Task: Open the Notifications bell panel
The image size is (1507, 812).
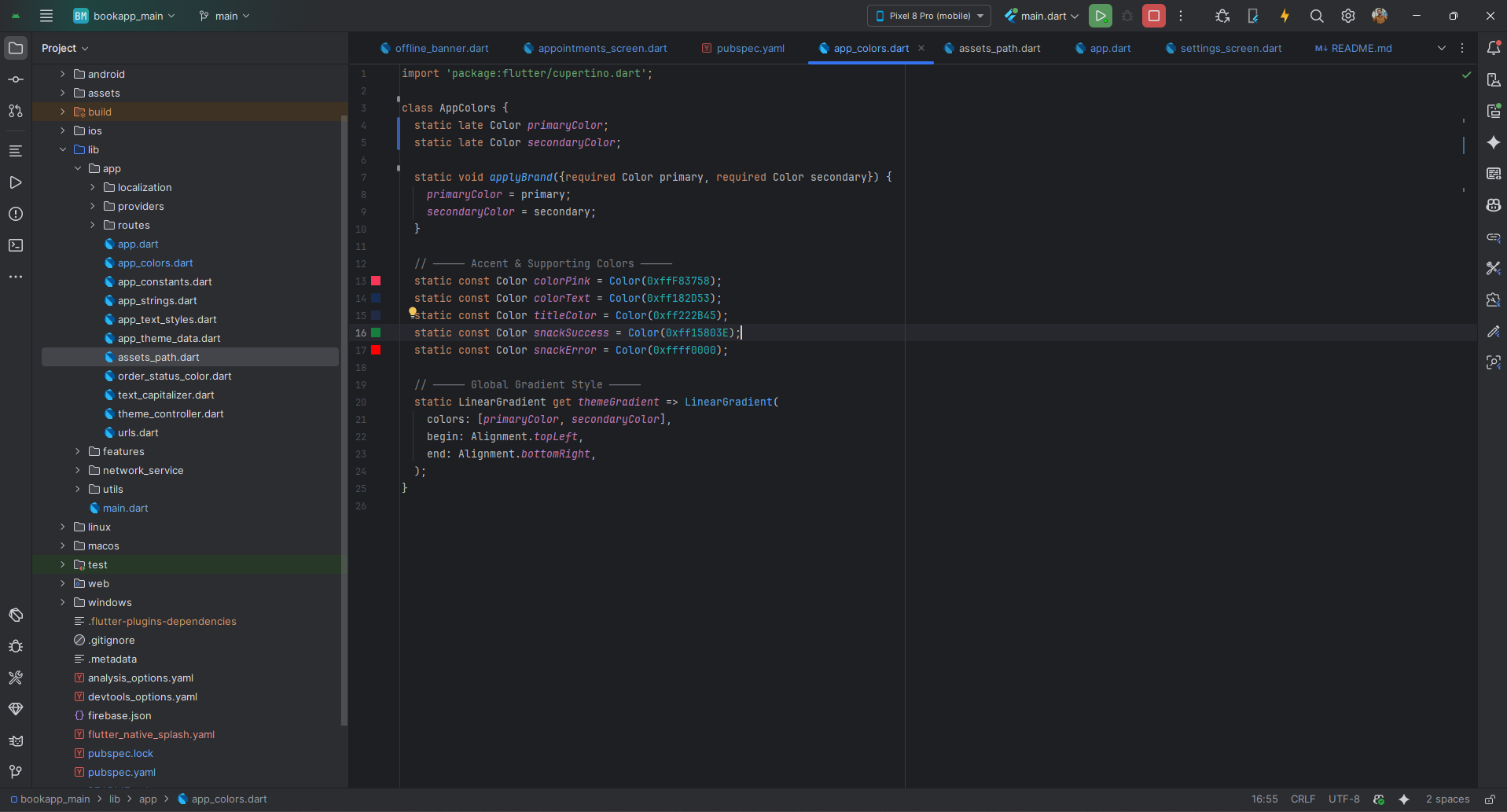Action: (1494, 48)
